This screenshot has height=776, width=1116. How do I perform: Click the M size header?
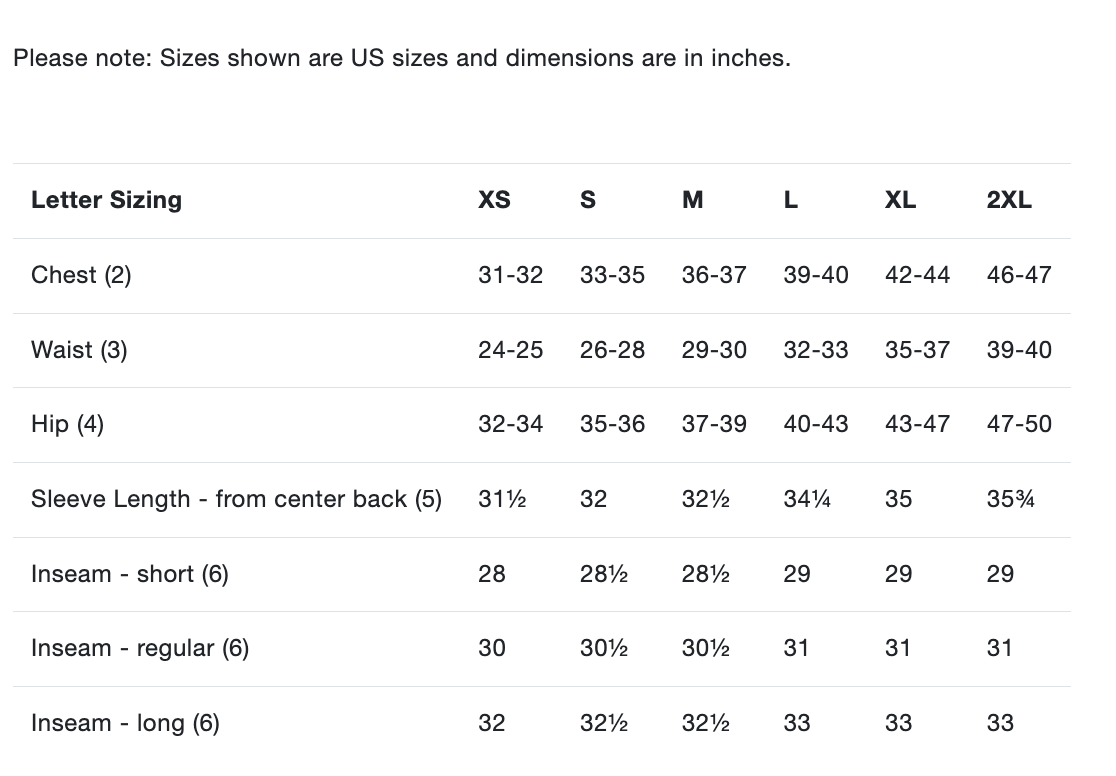[692, 200]
